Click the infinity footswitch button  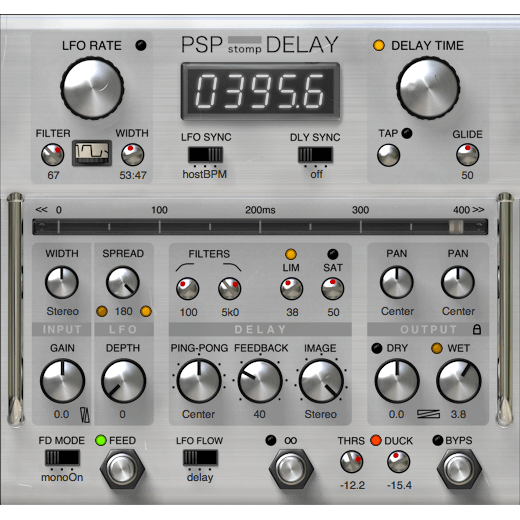pyautogui.click(x=291, y=469)
